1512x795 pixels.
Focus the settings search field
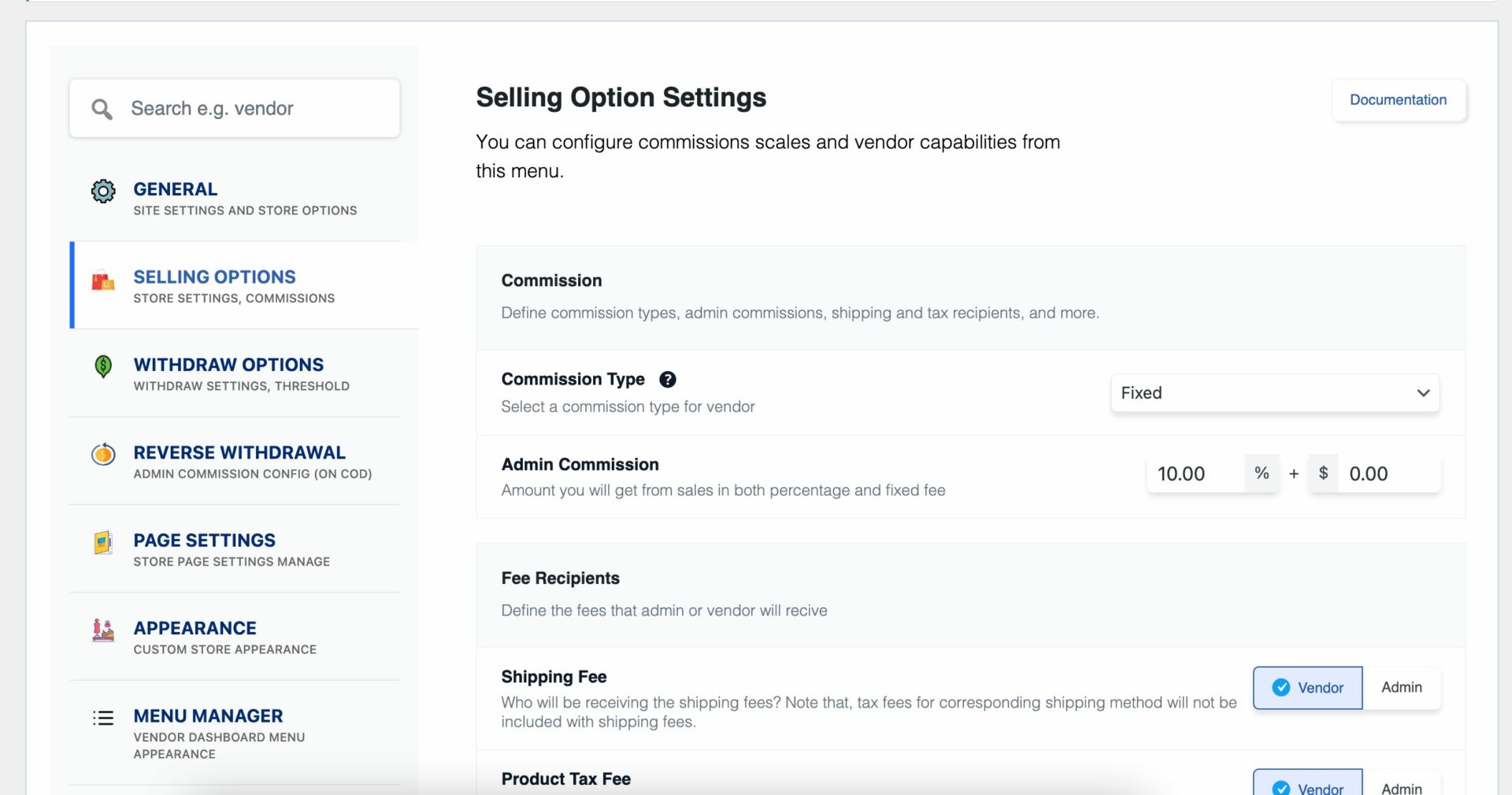pos(235,109)
